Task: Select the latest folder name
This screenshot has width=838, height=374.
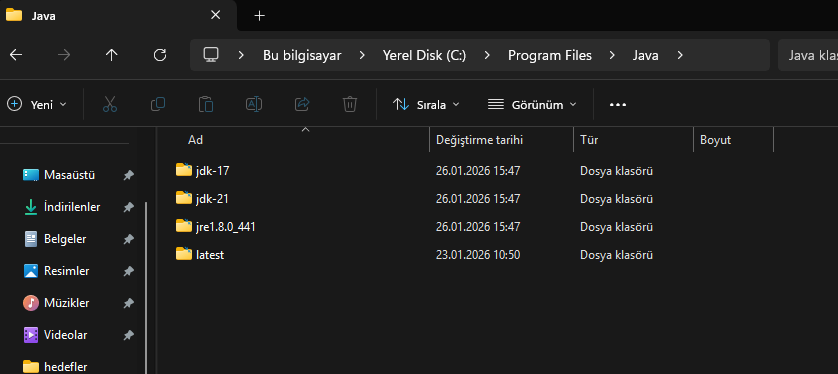Action: (x=210, y=255)
